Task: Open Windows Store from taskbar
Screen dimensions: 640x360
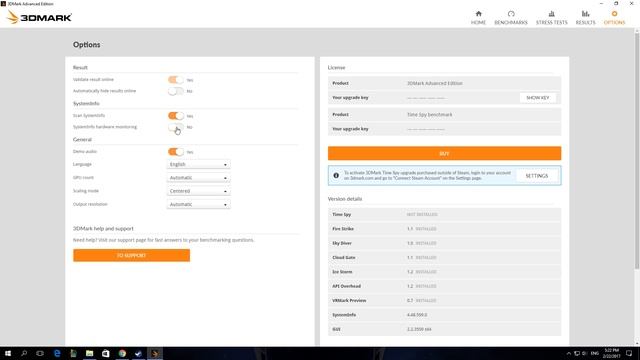Action: click(x=106, y=353)
